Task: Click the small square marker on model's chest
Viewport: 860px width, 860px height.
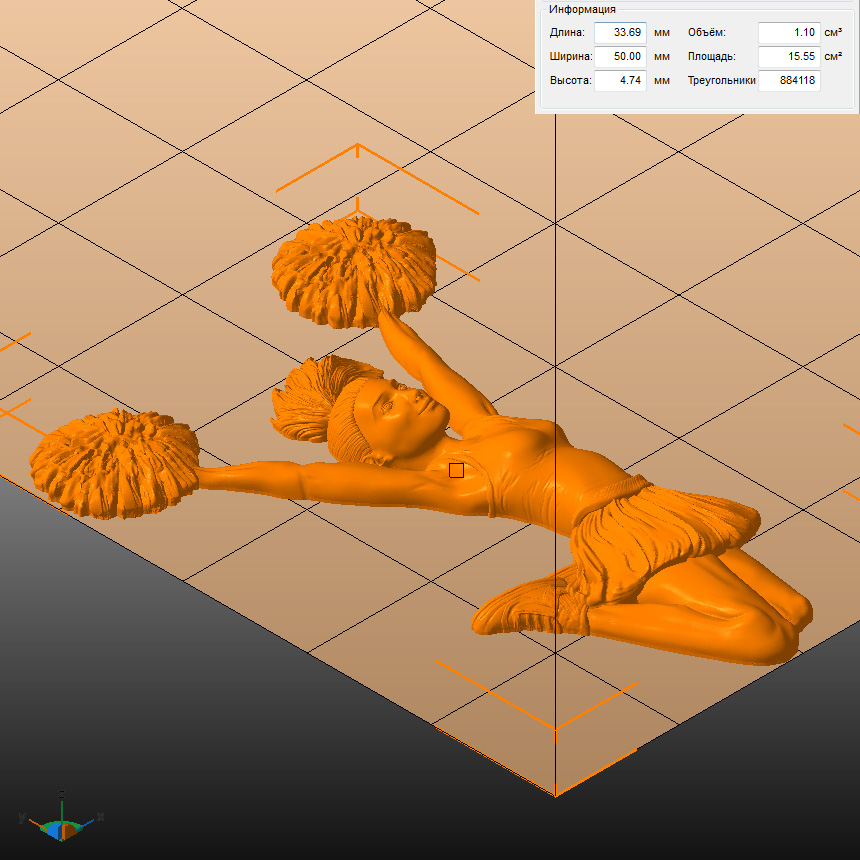Action: point(456,470)
